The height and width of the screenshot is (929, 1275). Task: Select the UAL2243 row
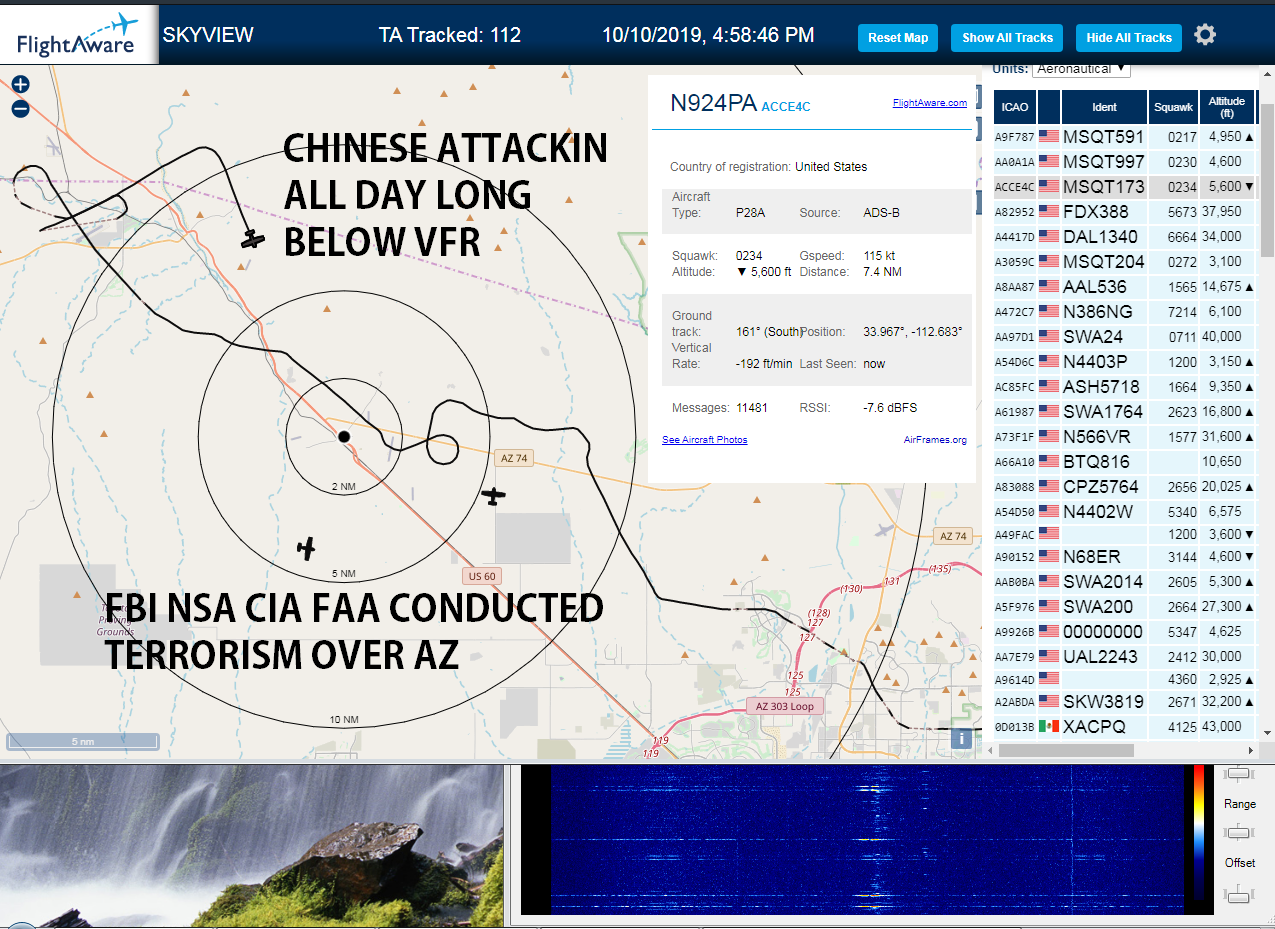[1124, 656]
